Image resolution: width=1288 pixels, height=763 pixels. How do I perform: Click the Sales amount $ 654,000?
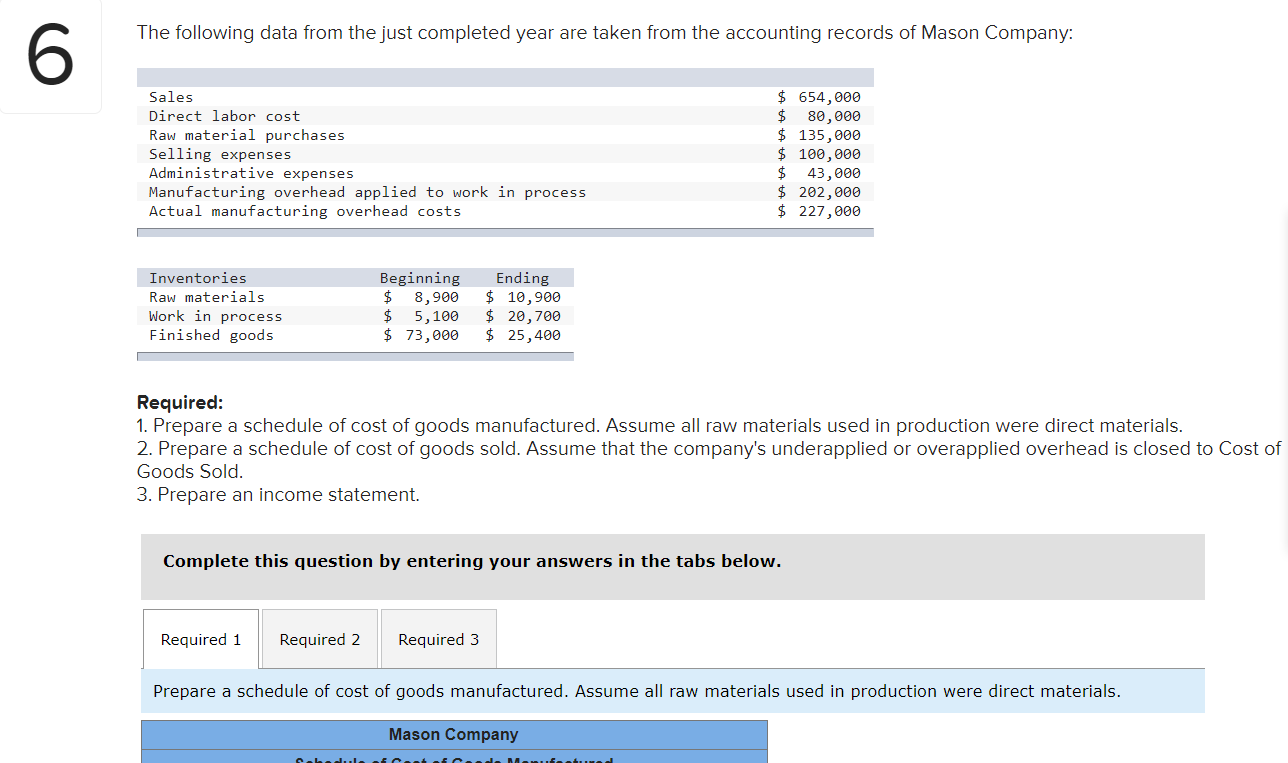click(819, 97)
